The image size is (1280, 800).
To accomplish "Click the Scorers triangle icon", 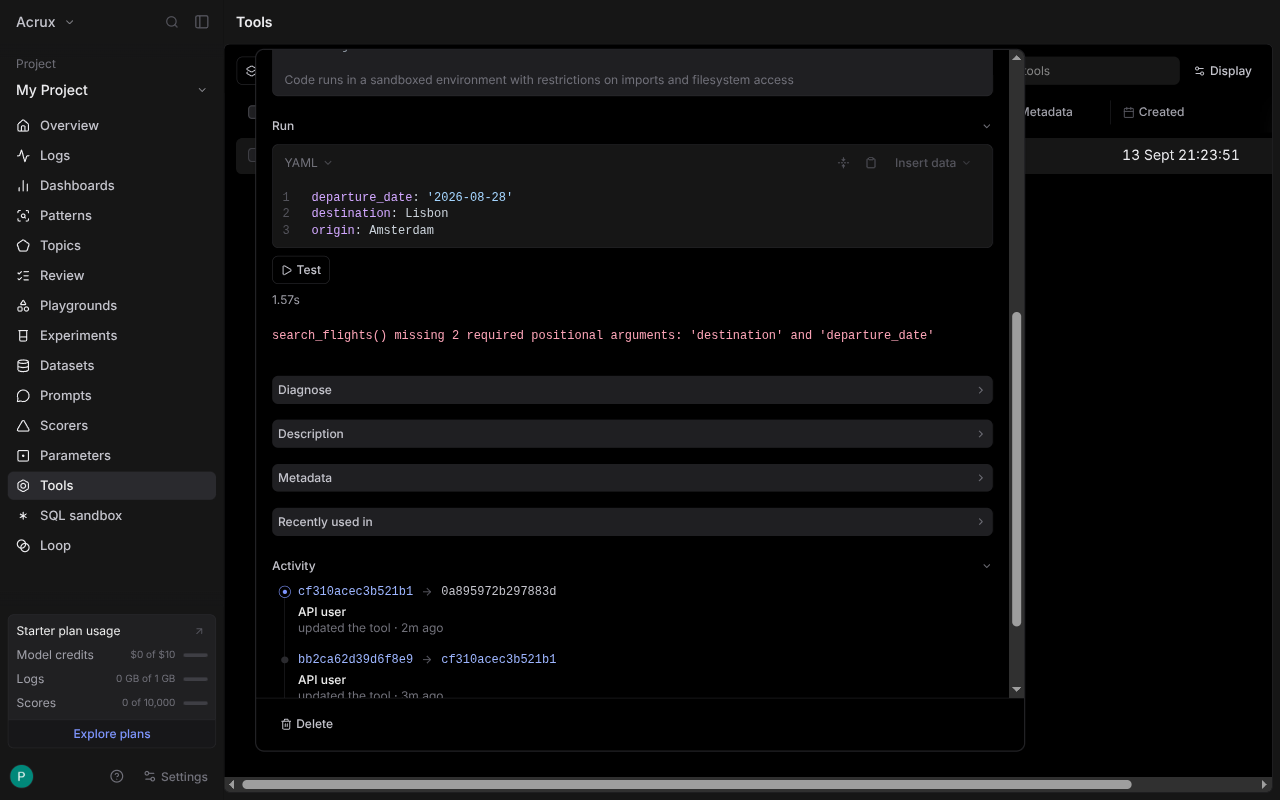I will (23, 426).
